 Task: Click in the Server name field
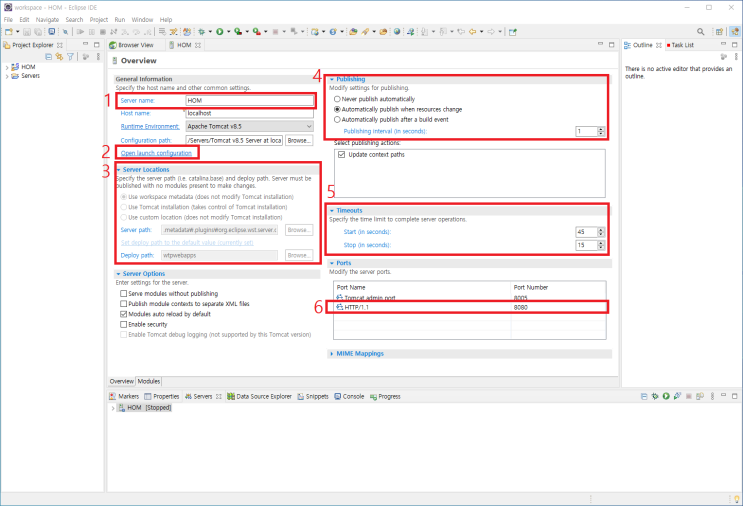250,100
